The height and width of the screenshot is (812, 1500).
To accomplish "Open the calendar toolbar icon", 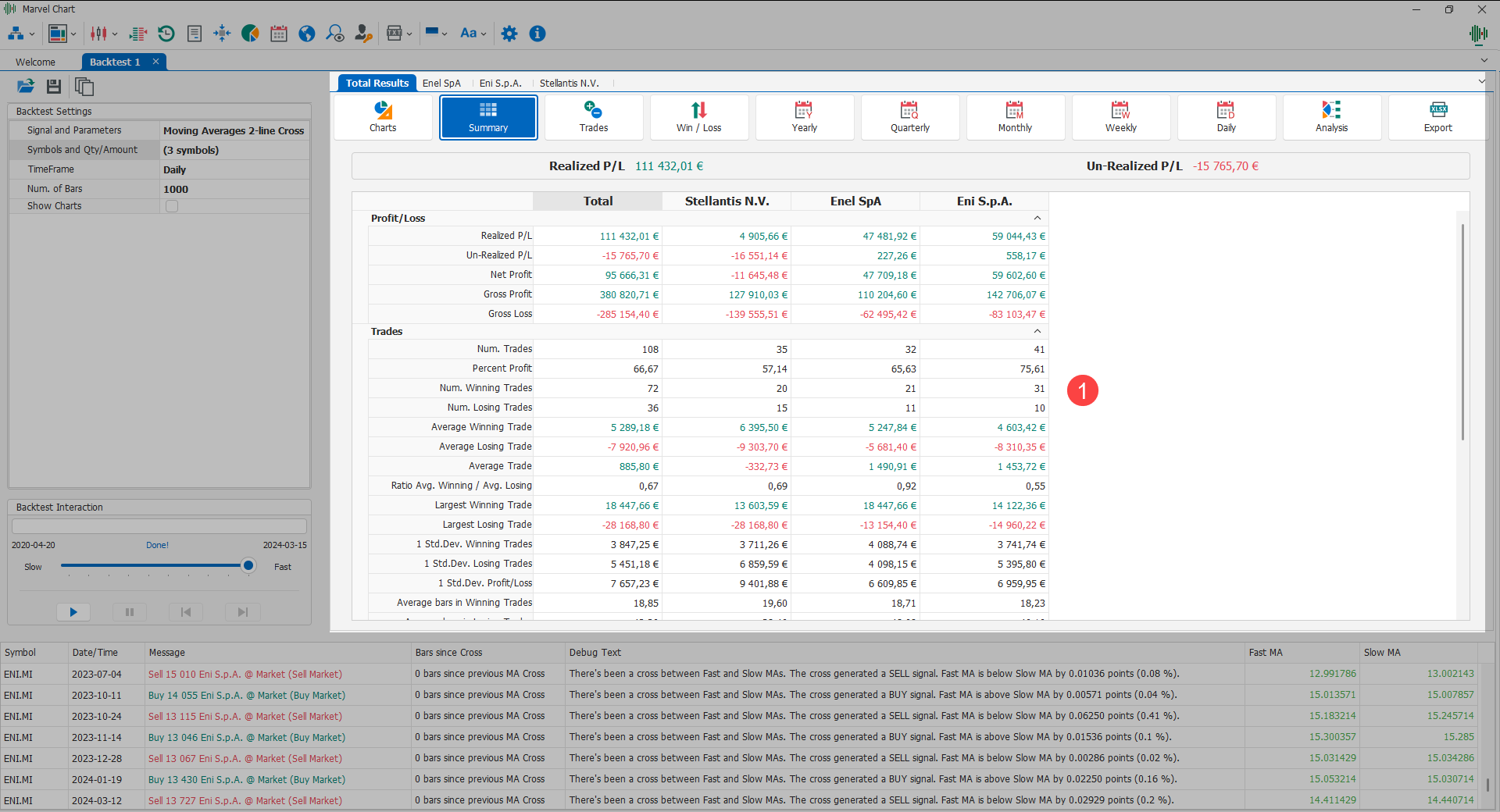I will click(x=279, y=34).
